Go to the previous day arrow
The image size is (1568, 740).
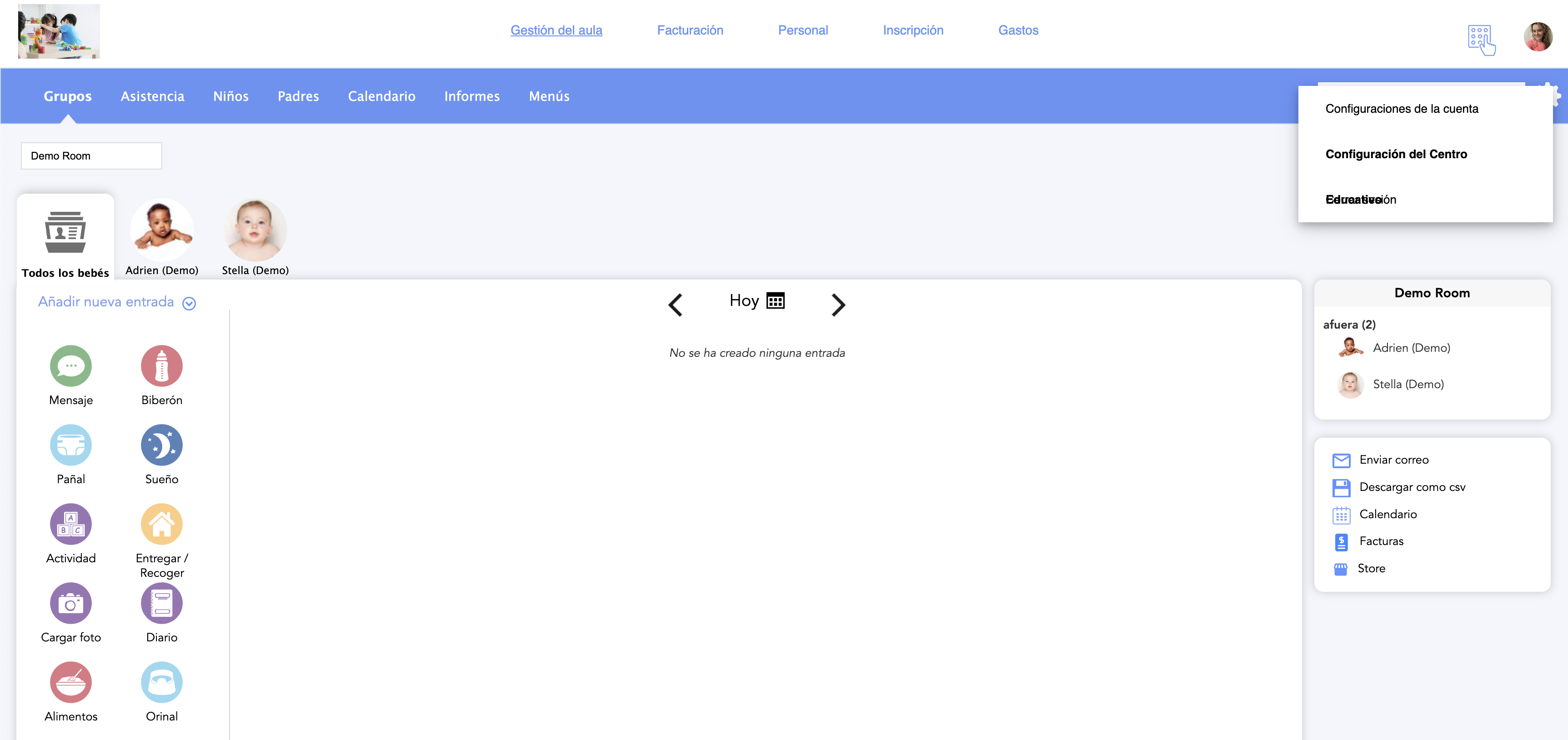tap(675, 304)
